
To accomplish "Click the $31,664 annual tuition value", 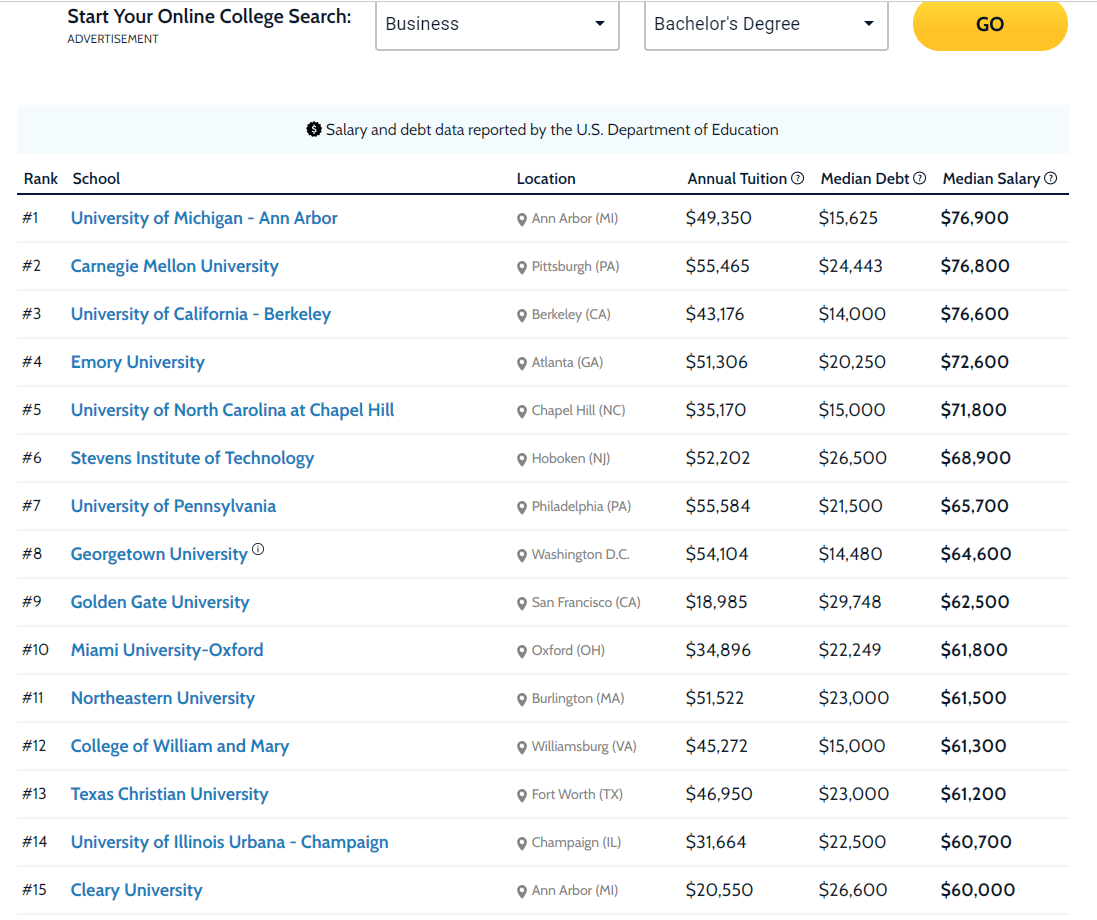I will pyautogui.click(x=716, y=842).
